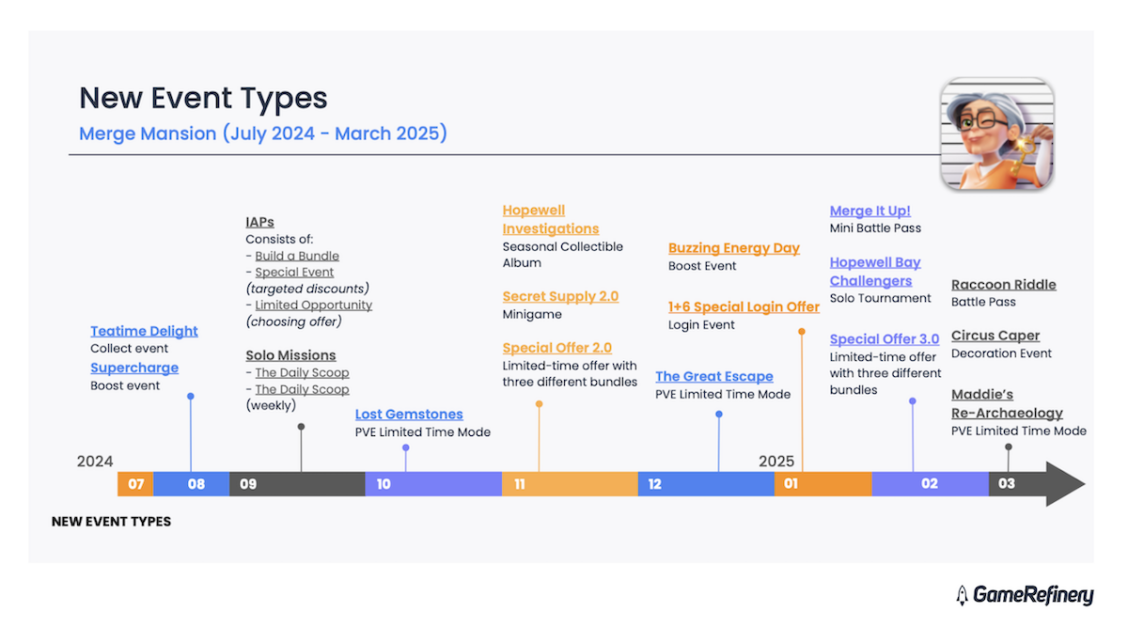Click the Secret Supply 2.0 link
This screenshot has width=1128, height=627.
click(x=560, y=296)
